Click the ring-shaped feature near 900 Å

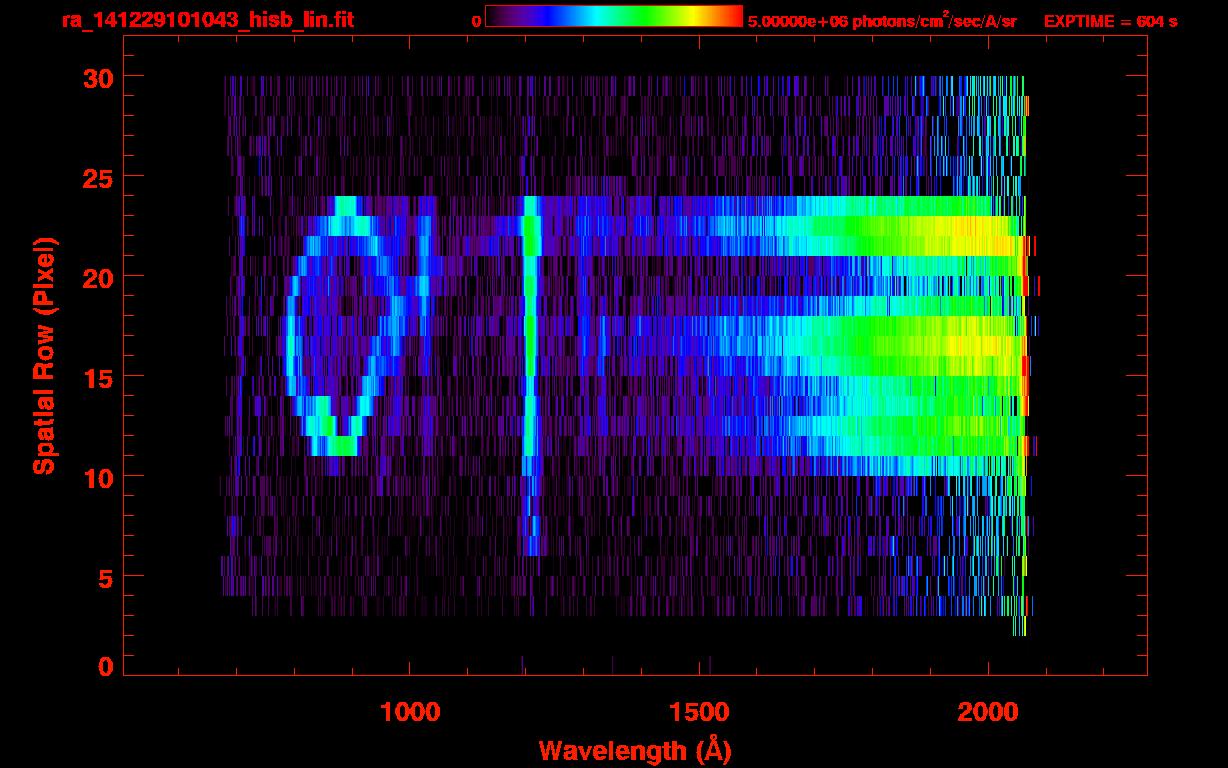(346, 326)
